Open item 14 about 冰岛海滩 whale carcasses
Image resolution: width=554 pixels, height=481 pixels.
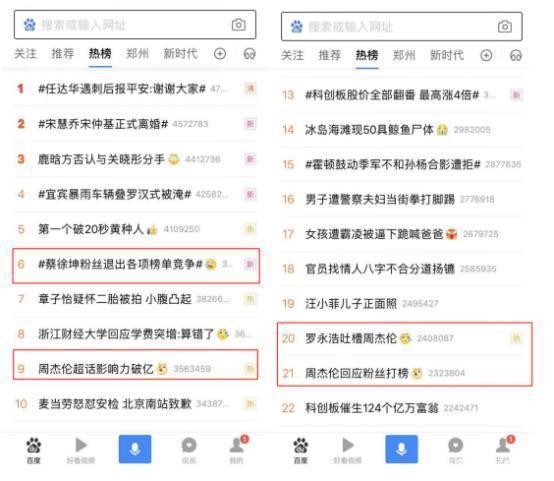(403, 130)
